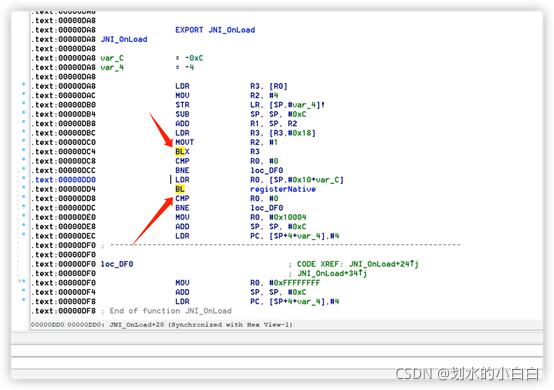Toggle the breakpoint dot beside 00000DD4 BL line

tap(24, 188)
